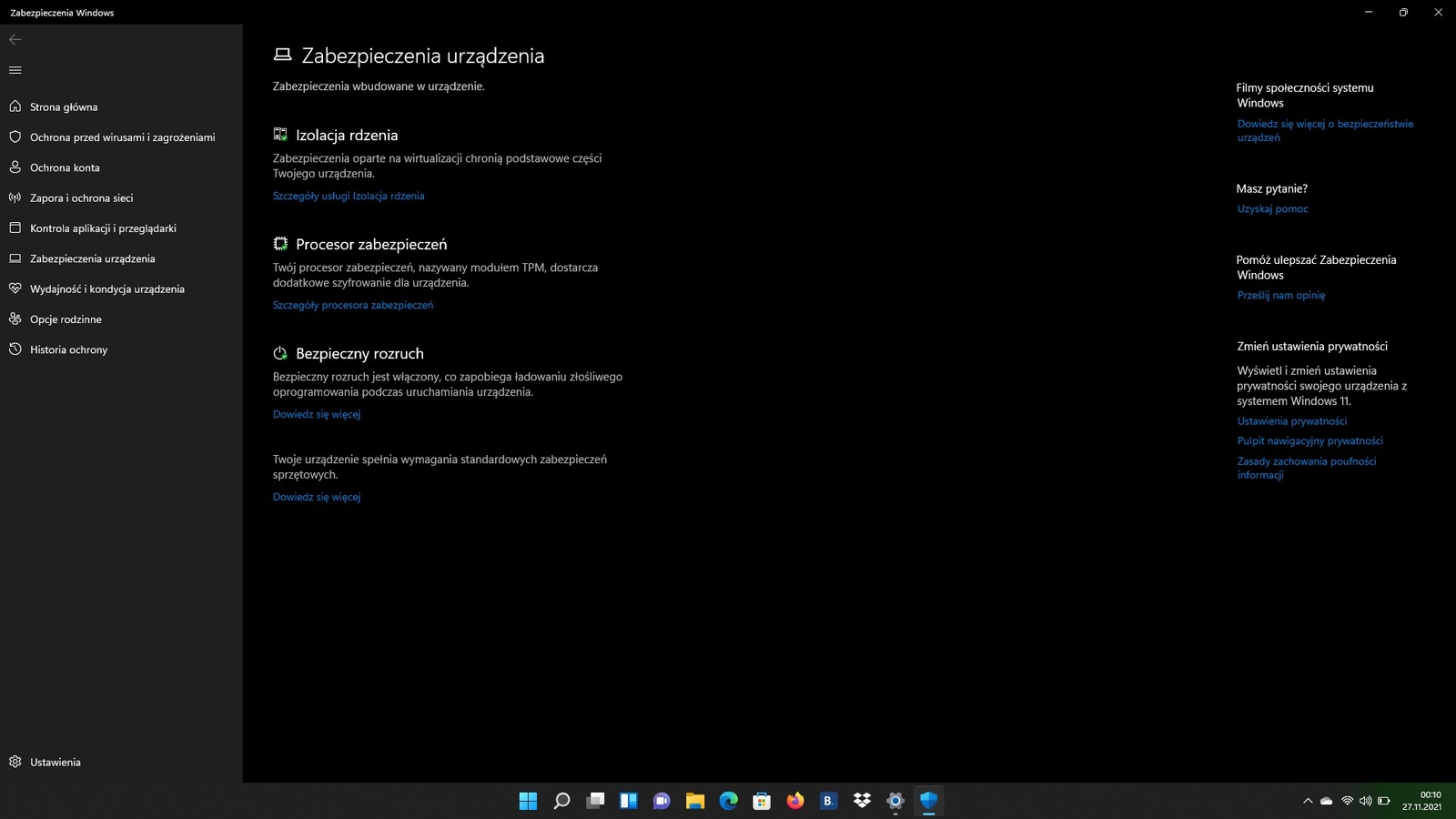Select the Ochrona konta person icon
Viewport: 1456px width, 819px height.
[14, 167]
